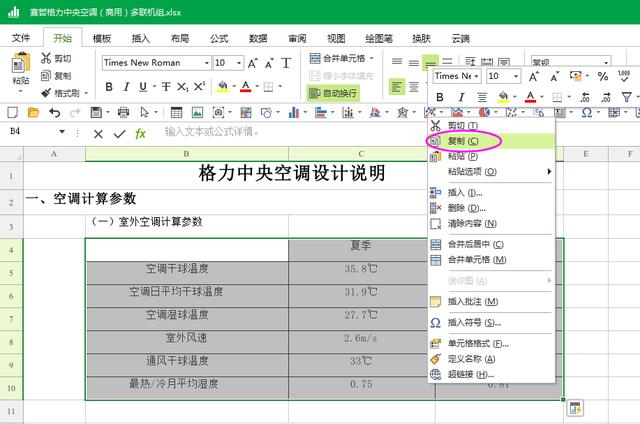Click the Paste clipboard icon in ribbon

coord(20,64)
